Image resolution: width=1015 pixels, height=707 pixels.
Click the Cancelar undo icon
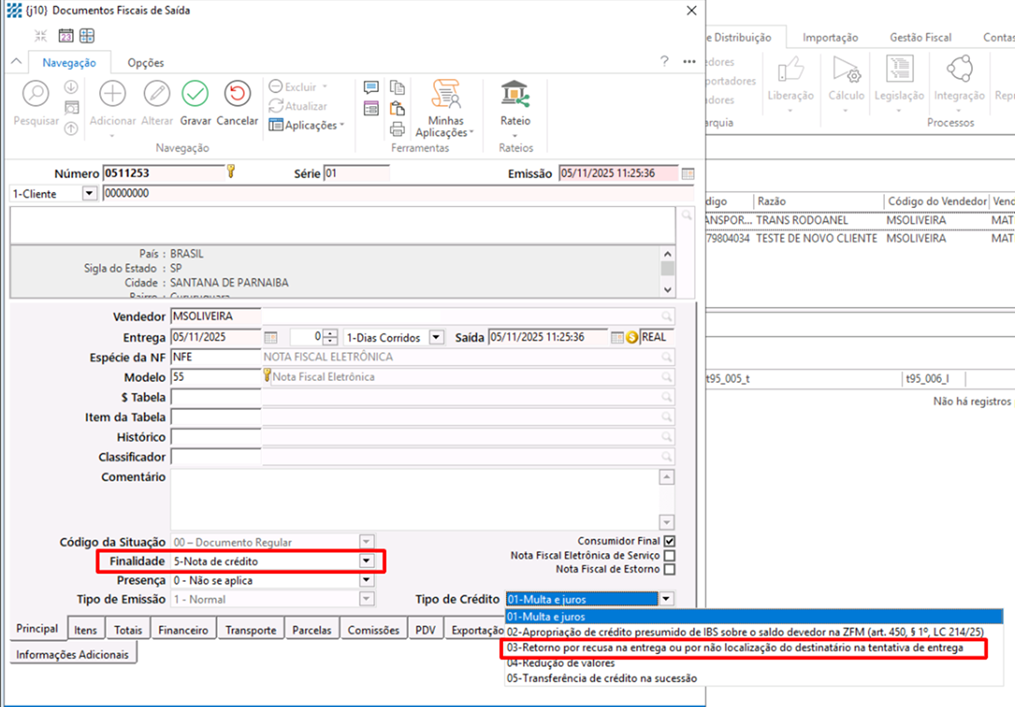pyautogui.click(x=237, y=95)
